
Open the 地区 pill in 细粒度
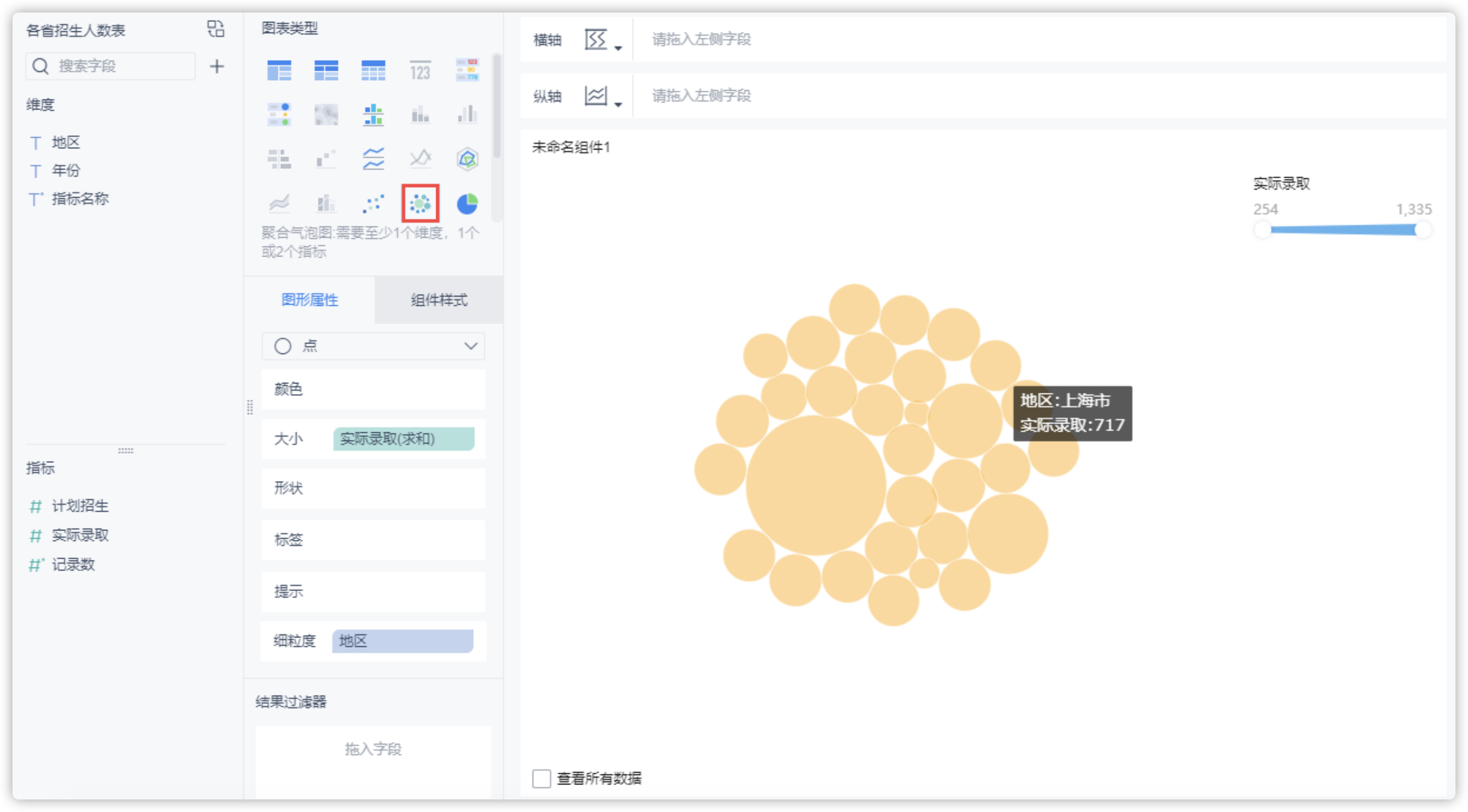402,641
